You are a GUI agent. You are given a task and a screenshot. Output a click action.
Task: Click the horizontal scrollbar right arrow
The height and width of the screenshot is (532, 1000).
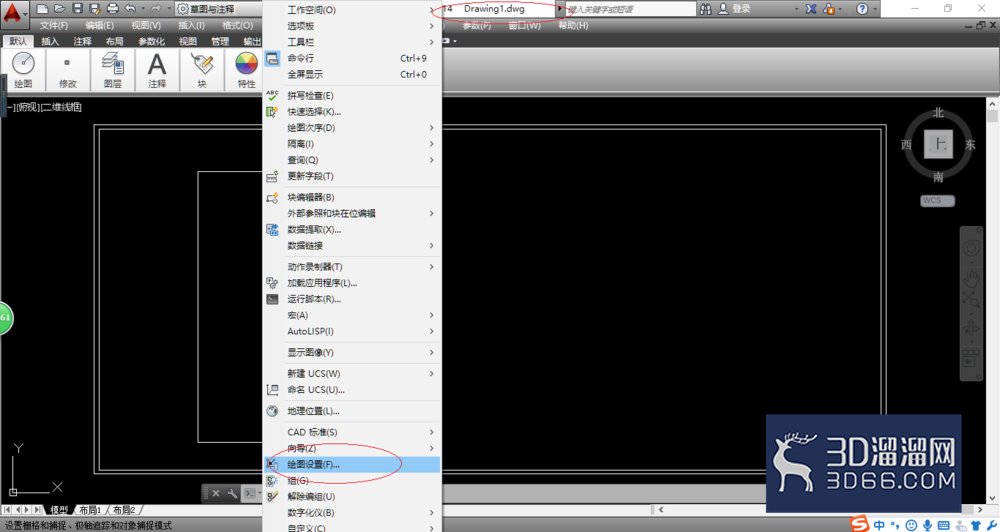pyautogui.click(x=982, y=510)
